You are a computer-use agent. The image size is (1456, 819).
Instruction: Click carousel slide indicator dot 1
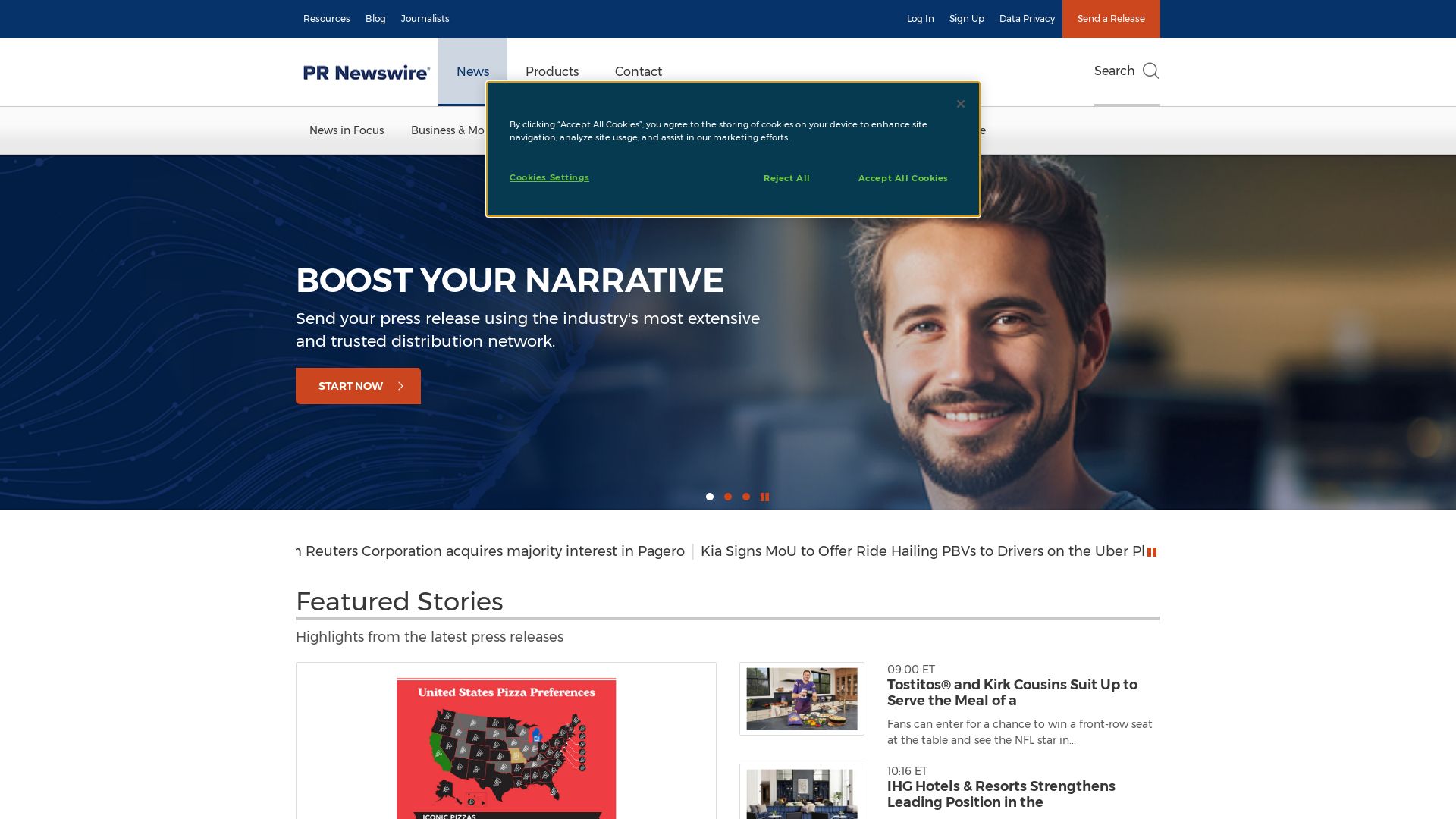click(x=709, y=497)
